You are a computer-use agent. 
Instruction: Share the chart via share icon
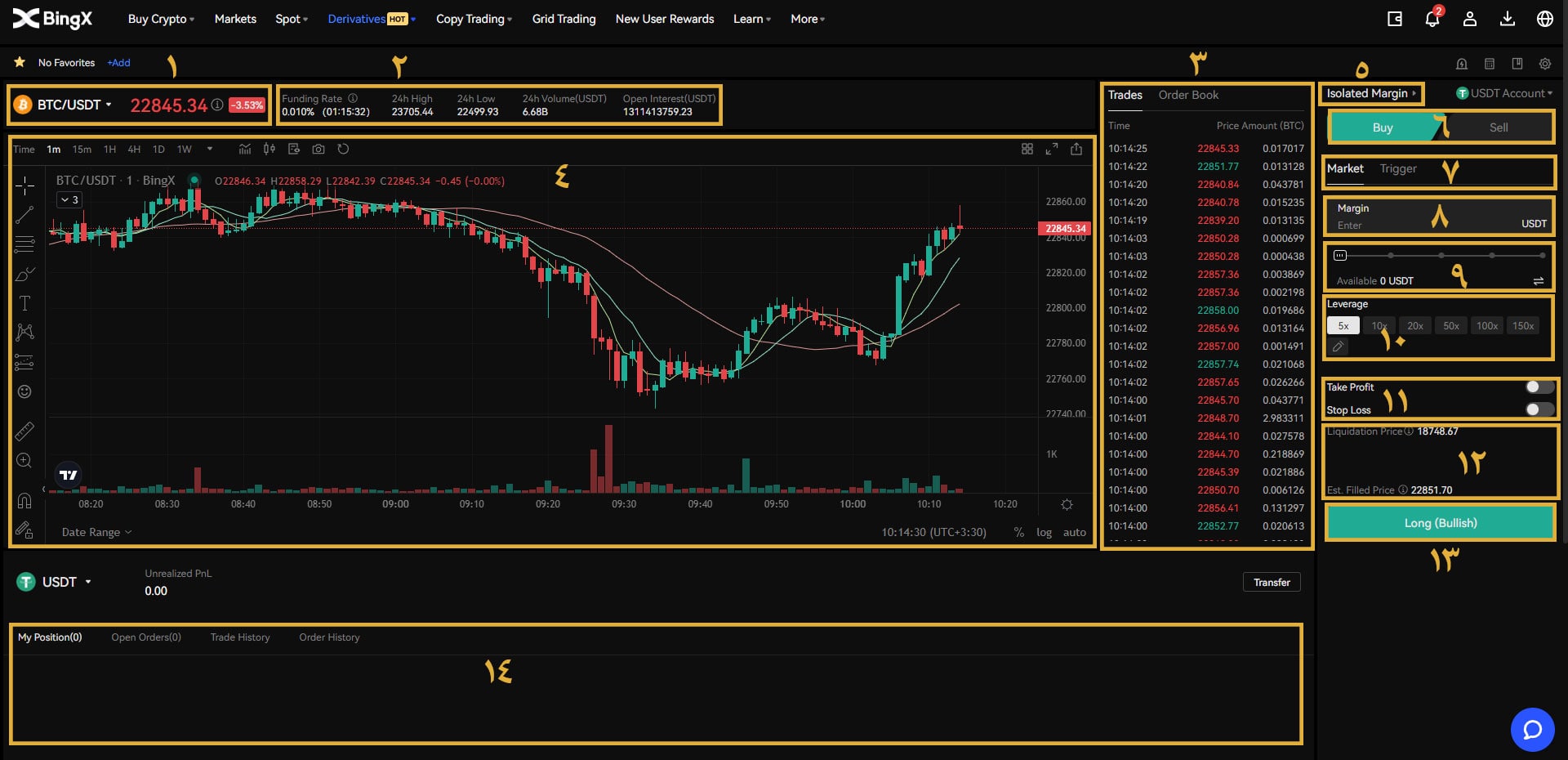[x=1076, y=149]
